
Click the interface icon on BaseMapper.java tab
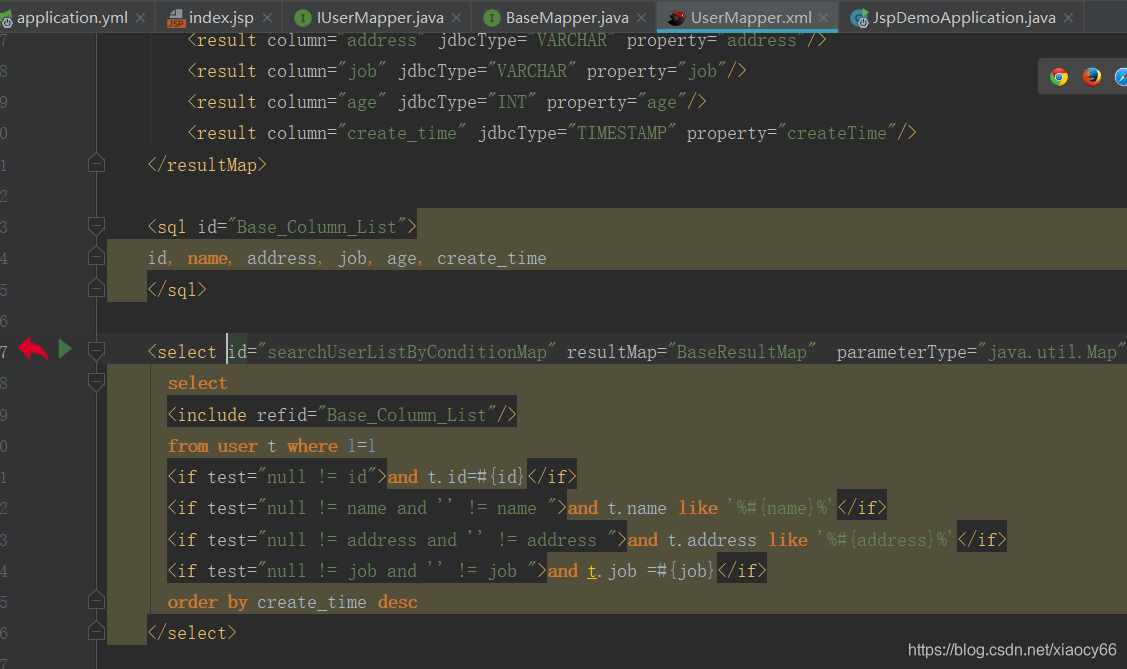click(492, 18)
